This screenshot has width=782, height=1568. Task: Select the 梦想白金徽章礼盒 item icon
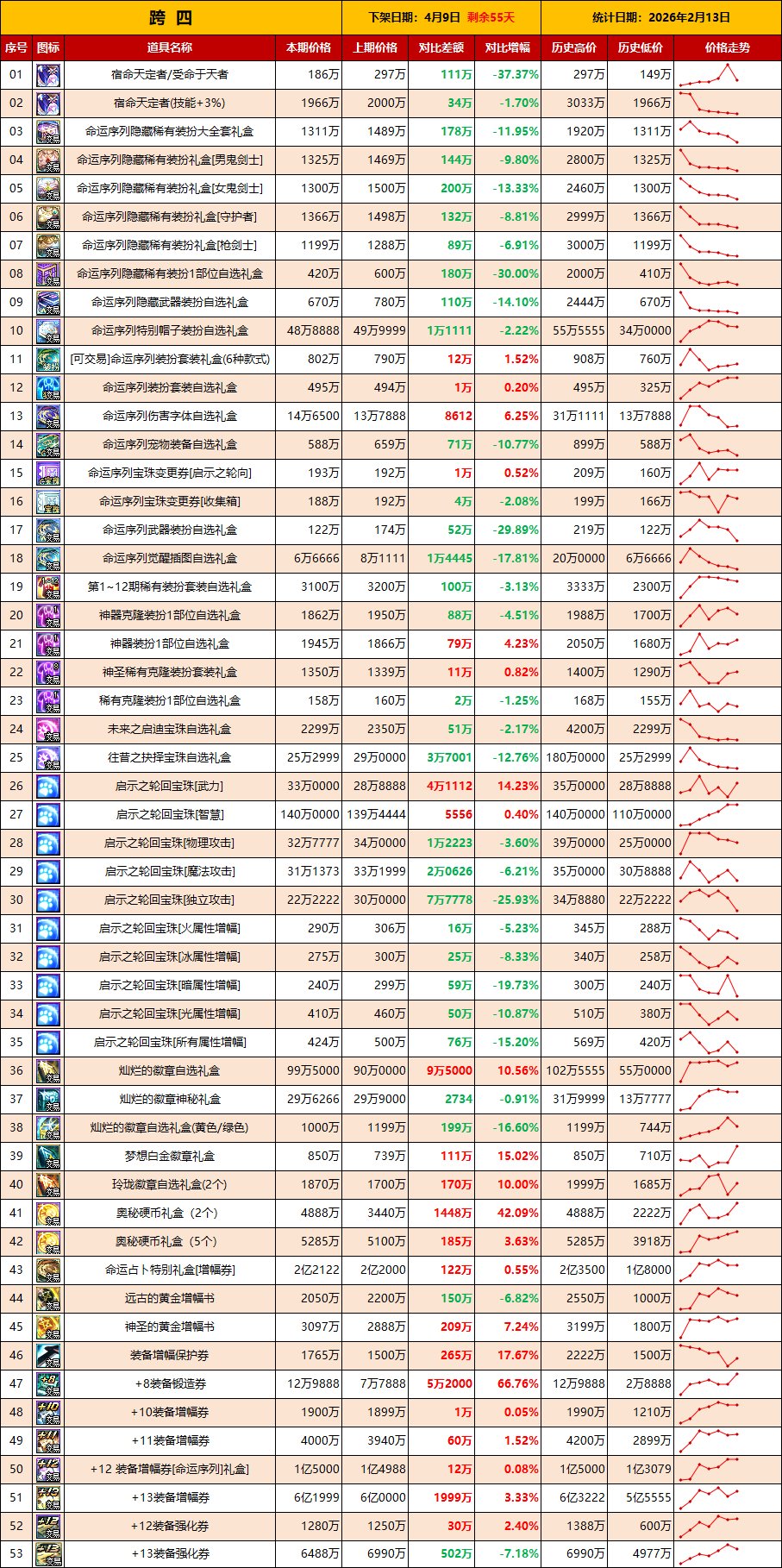click(48, 1157)
